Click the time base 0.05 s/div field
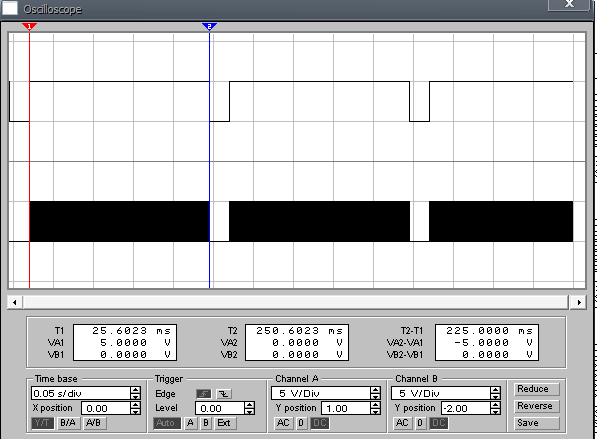This screenshot has height=439, width=597. 81,393
